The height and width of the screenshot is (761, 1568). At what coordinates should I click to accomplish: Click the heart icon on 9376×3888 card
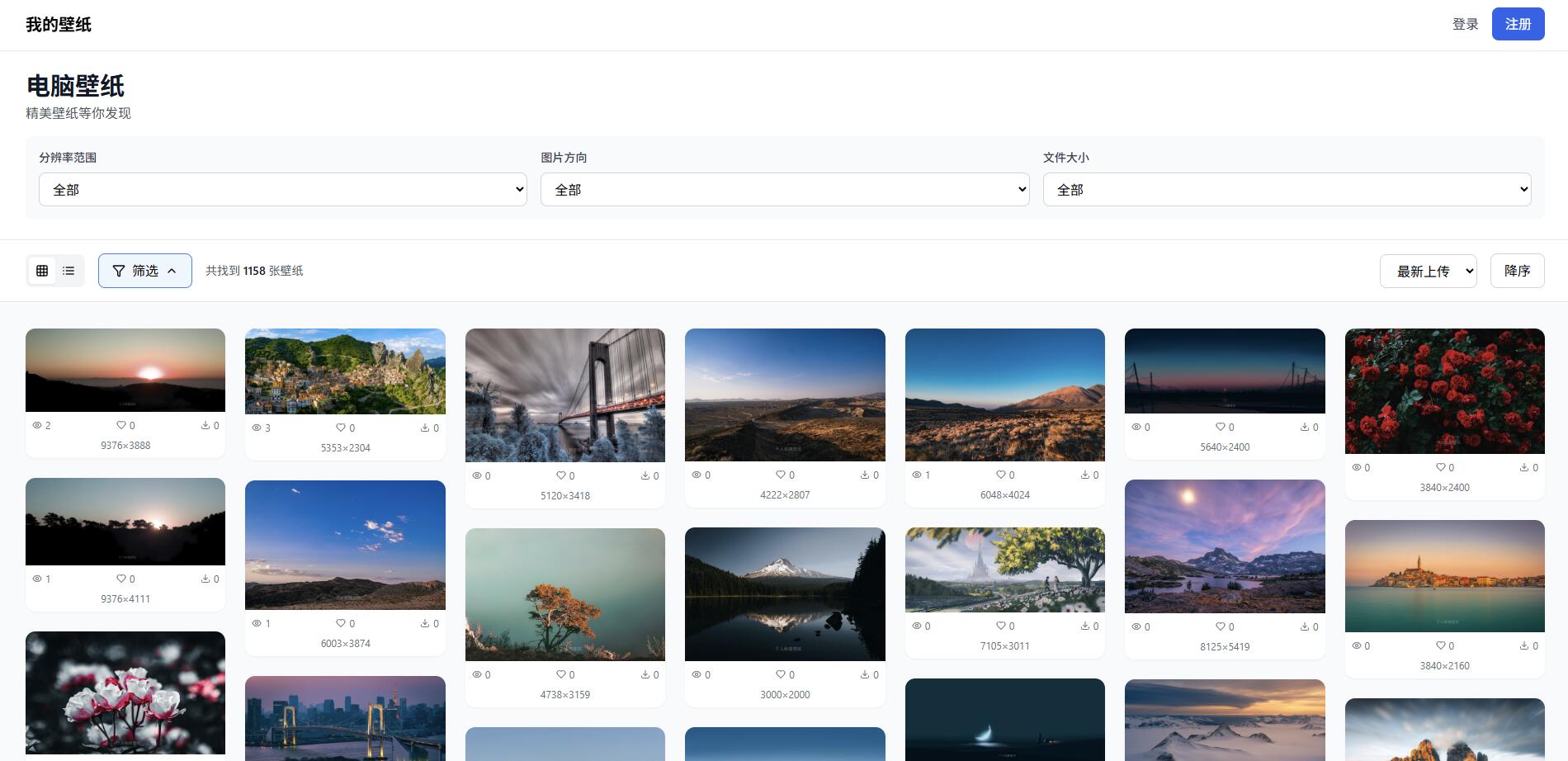point(120,425)
